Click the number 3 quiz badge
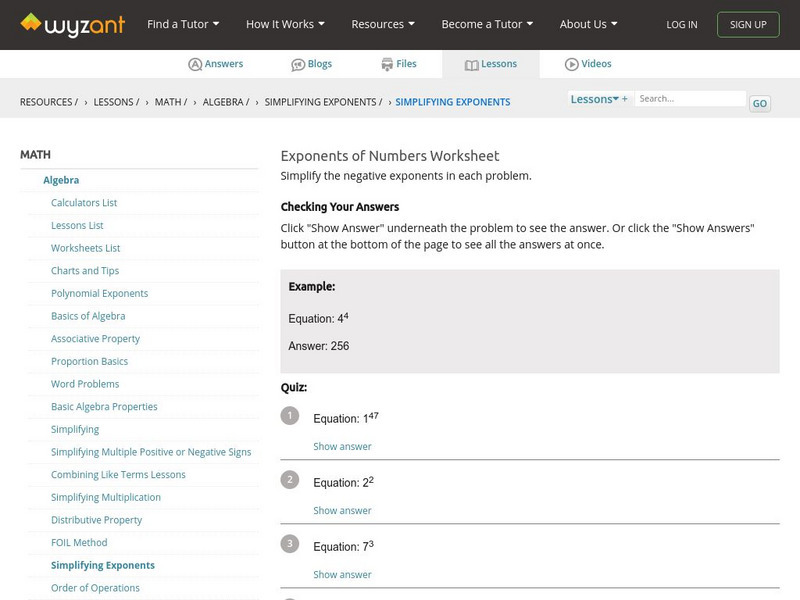Screen dimensions: 800x600 click(290, 544)
